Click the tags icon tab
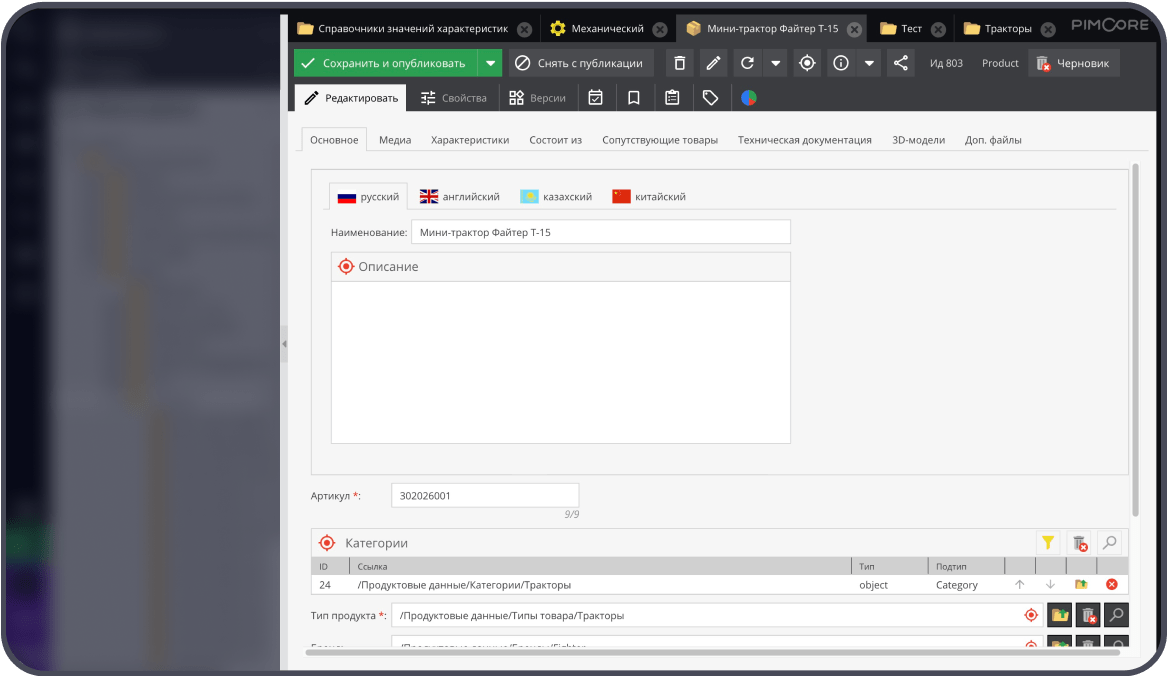 pos(710,98)
